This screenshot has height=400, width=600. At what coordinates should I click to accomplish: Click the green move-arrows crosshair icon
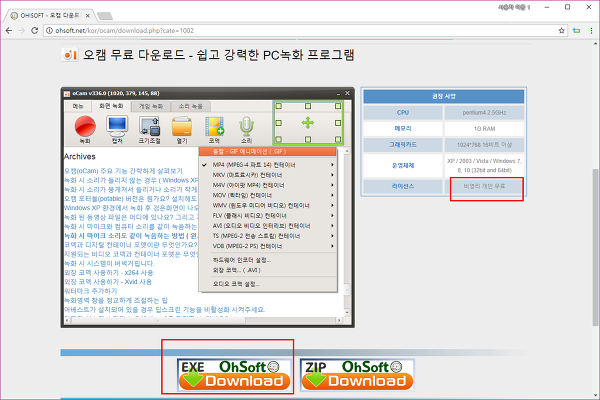(x=308, y=123)
